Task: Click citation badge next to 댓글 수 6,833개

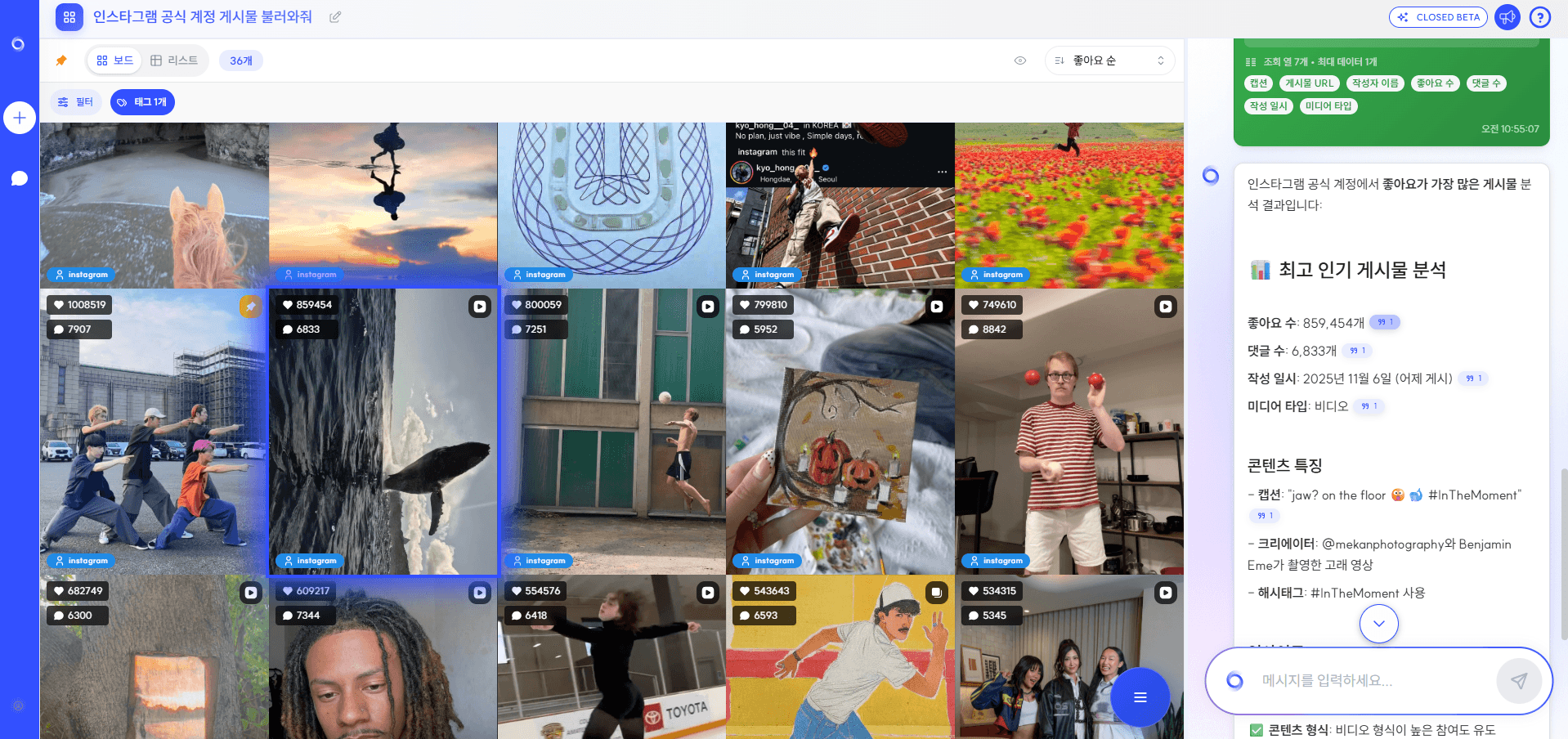Action: click(1358, 350)
